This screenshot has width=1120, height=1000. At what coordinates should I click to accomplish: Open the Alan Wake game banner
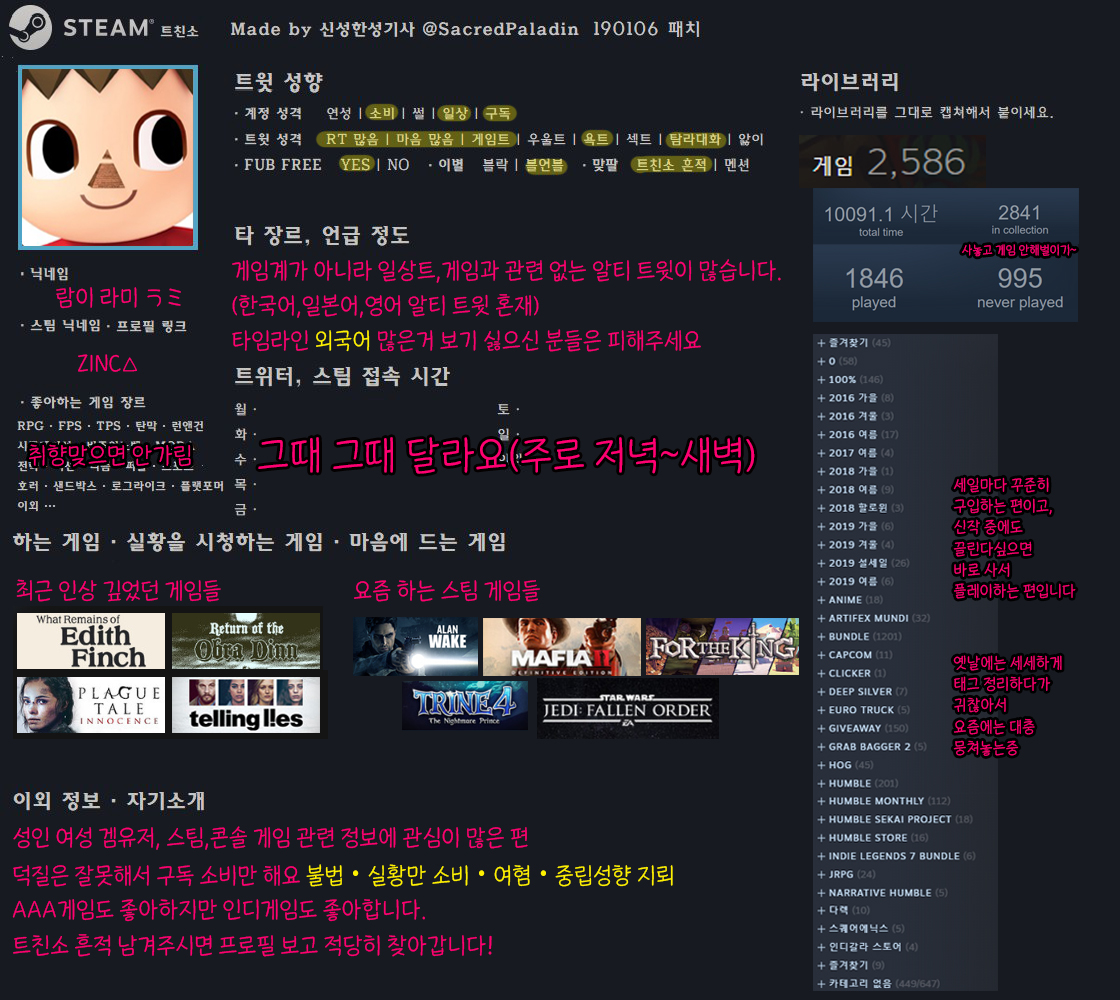(416, 646)
